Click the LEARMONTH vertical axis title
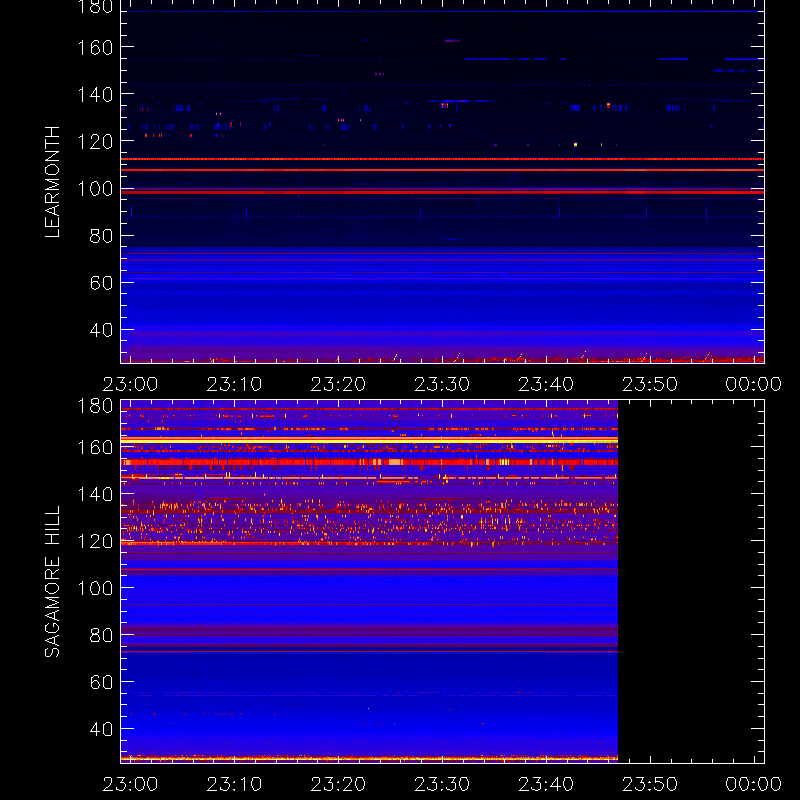The width and height of the screenshot is (800, 800). pyautogui.click(x=53, y=182)
